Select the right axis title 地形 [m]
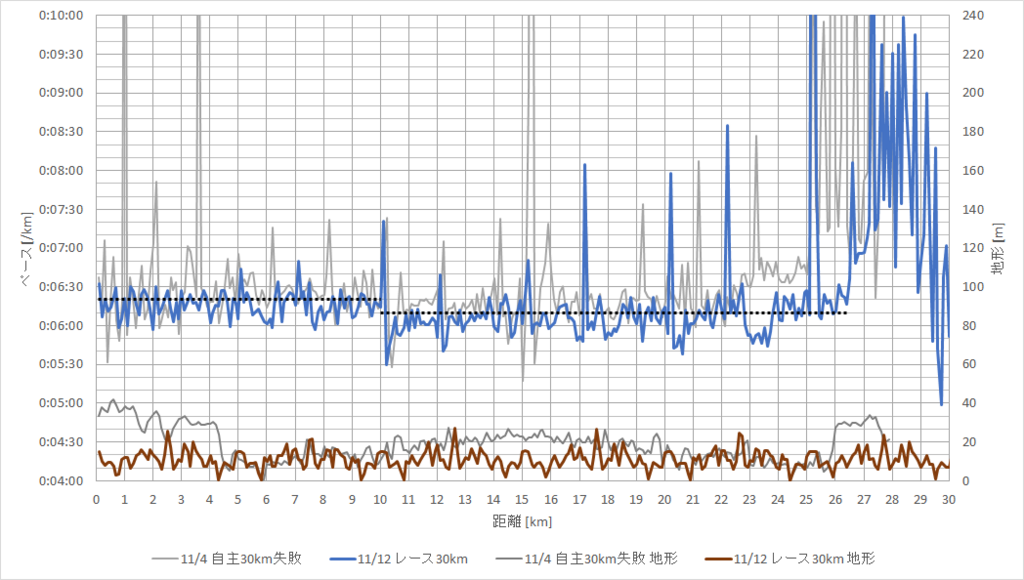Viewport: 1024px width, 580px height. coord(999,249)
